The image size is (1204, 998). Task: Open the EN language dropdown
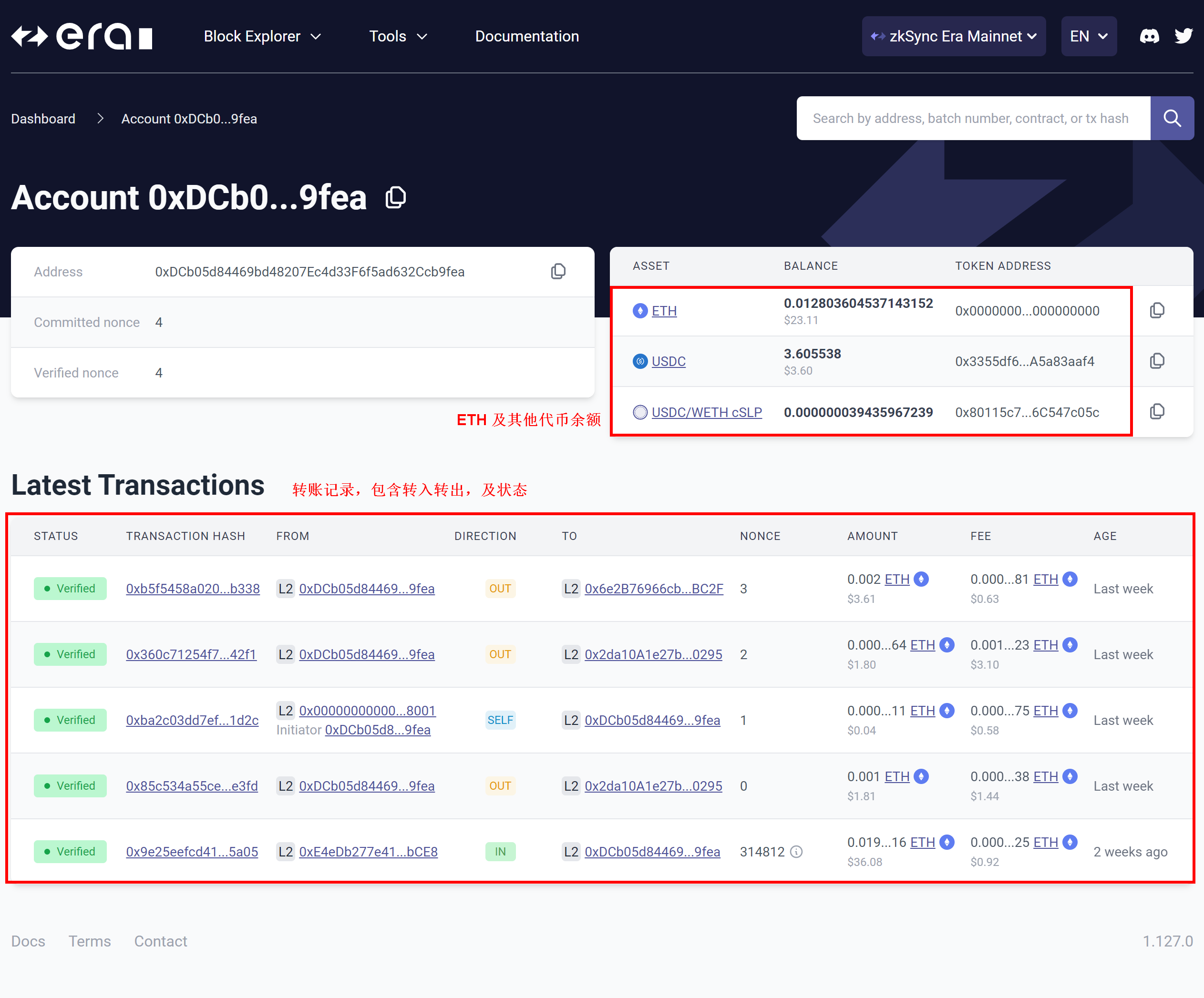coord(1088,37)
